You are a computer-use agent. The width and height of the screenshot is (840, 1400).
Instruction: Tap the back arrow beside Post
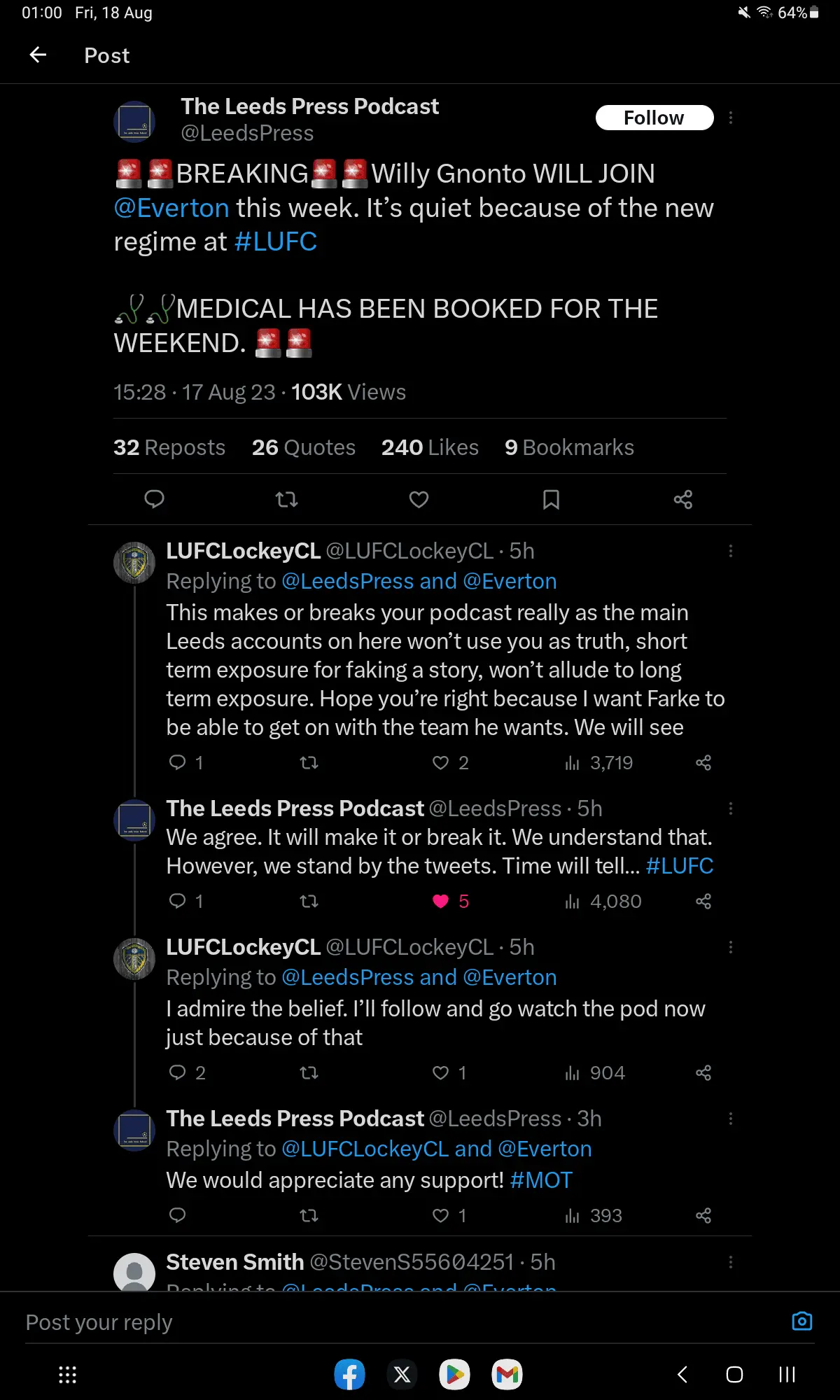tap(38, 55)
